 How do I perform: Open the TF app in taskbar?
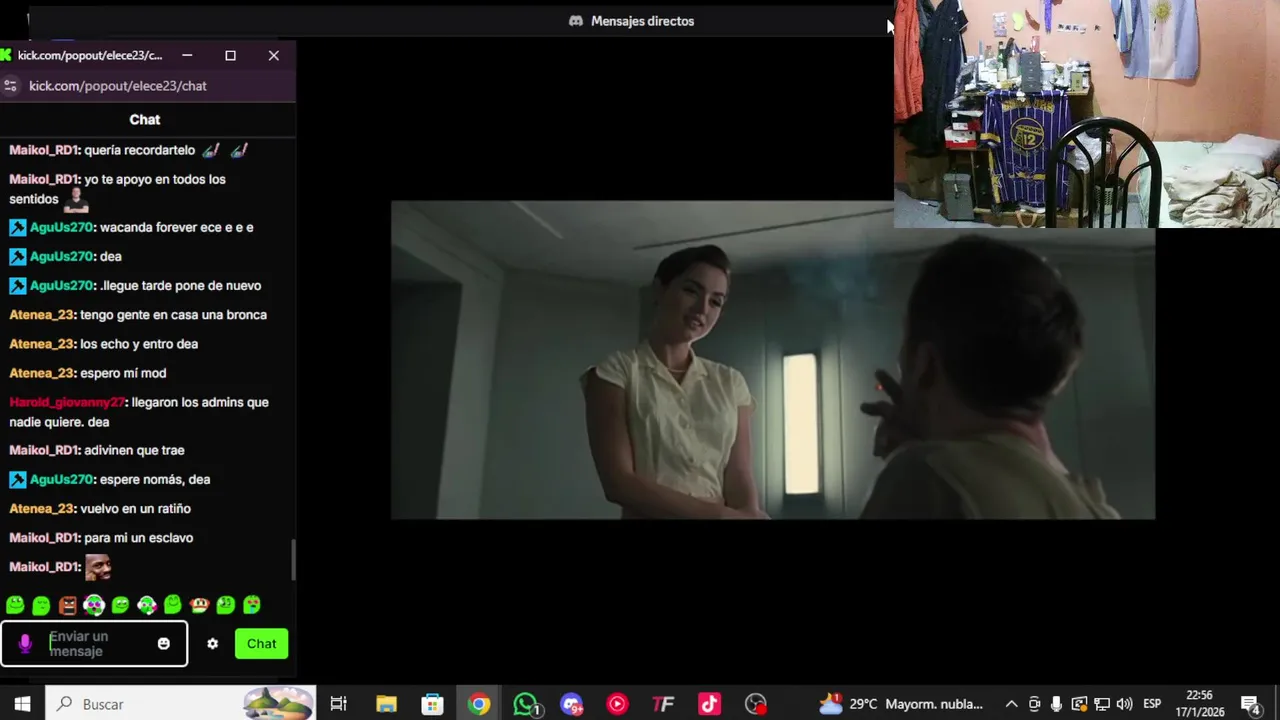[663, 704]
